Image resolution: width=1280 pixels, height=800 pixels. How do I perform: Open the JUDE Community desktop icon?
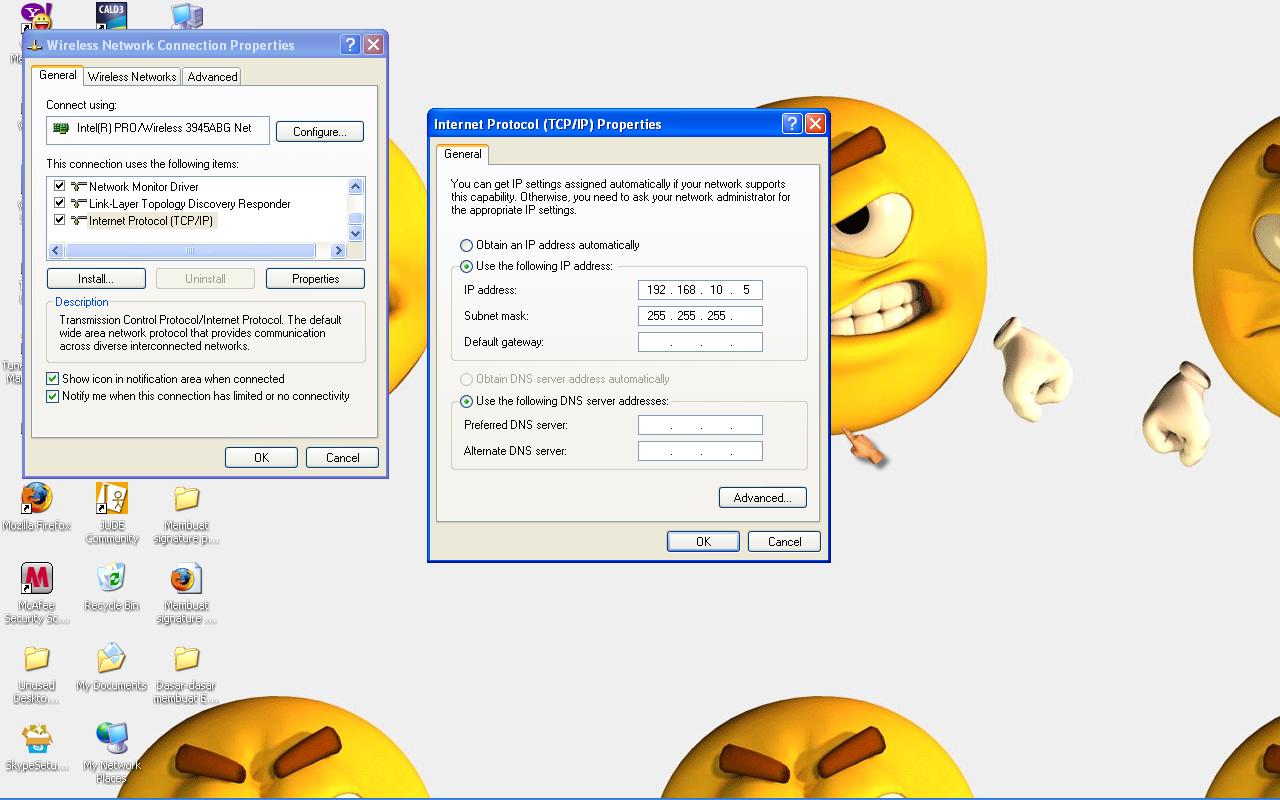coord(112,497)
